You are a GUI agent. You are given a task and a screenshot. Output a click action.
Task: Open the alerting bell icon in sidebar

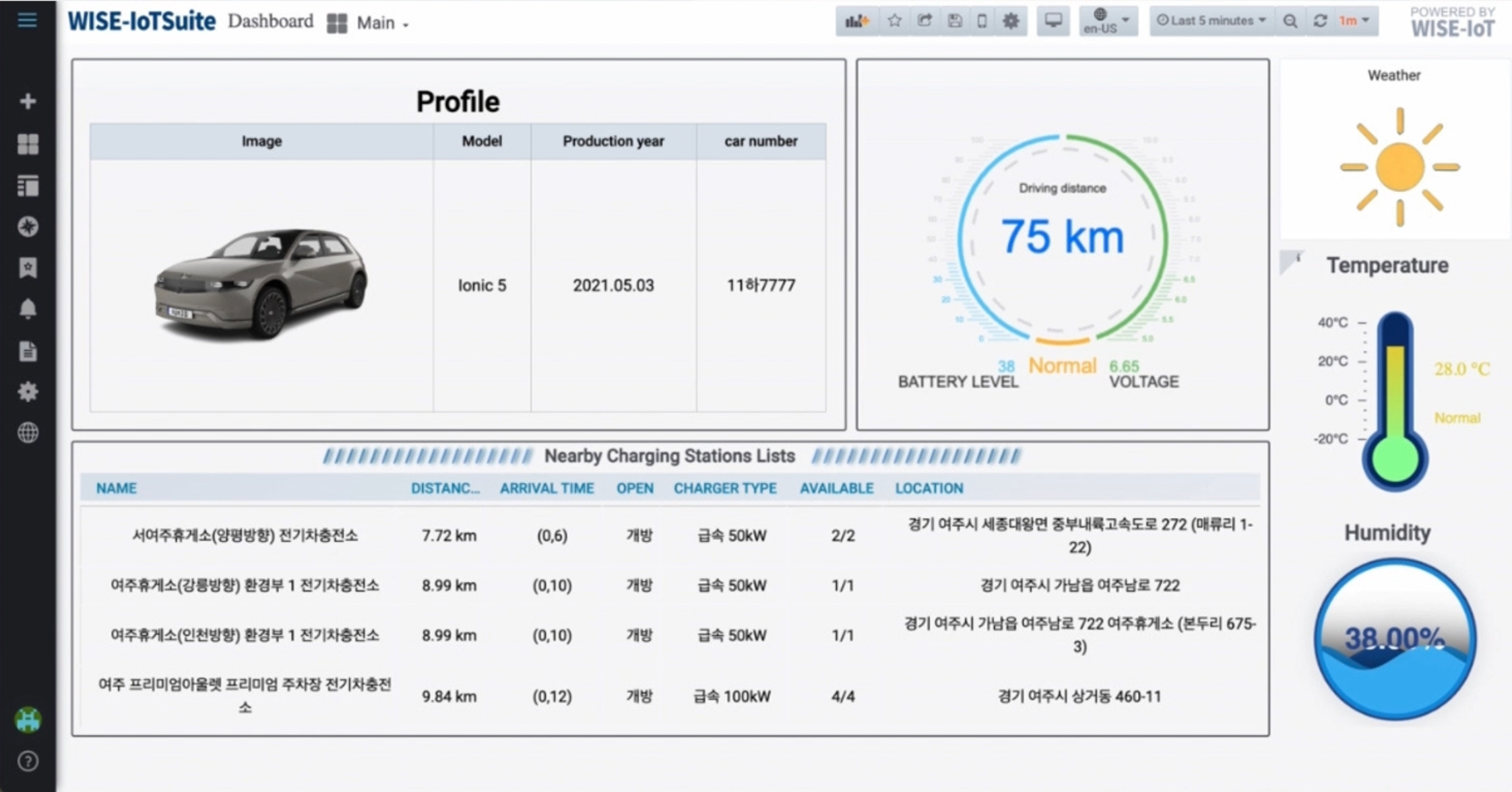pos(28,309)
